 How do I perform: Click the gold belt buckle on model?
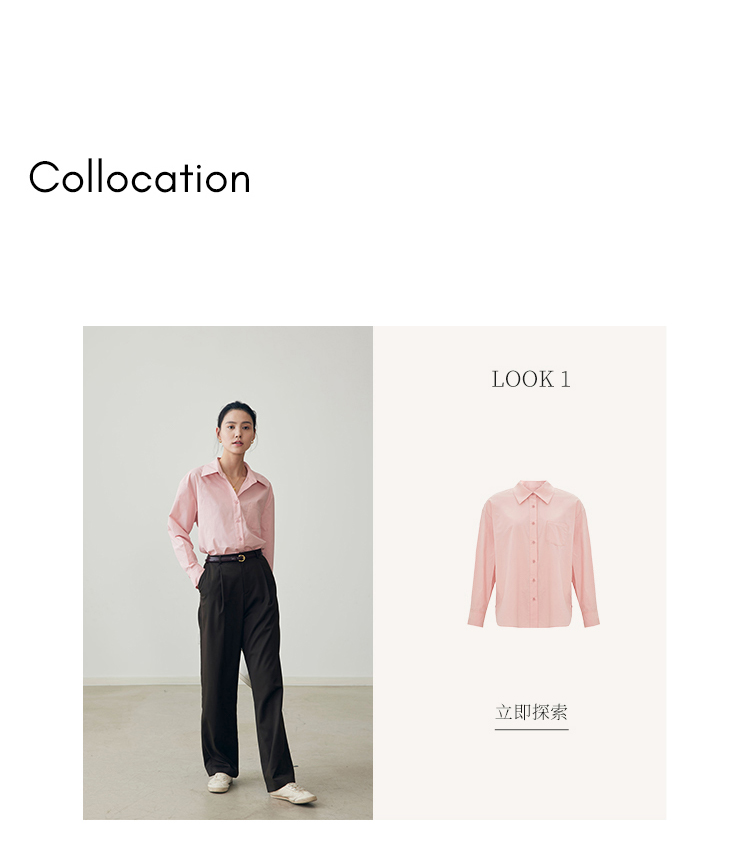pos(241,558)
